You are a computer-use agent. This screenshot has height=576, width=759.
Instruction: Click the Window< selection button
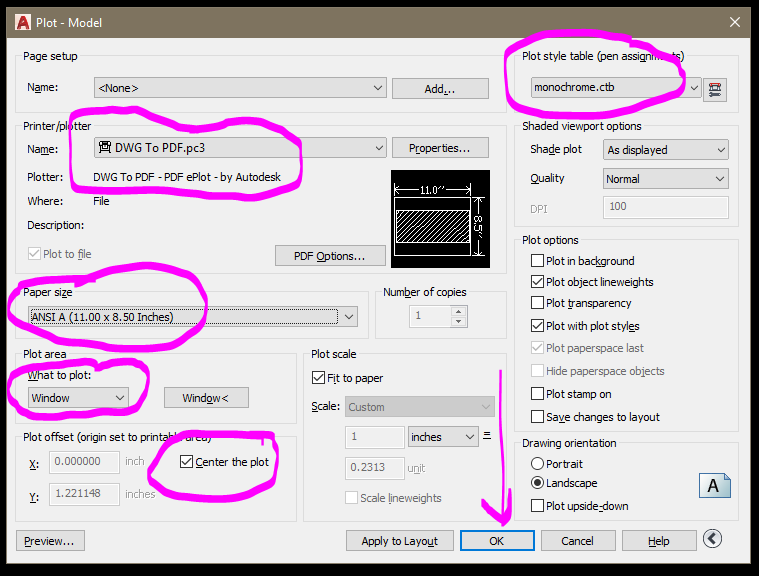click(x=206, y=398)
